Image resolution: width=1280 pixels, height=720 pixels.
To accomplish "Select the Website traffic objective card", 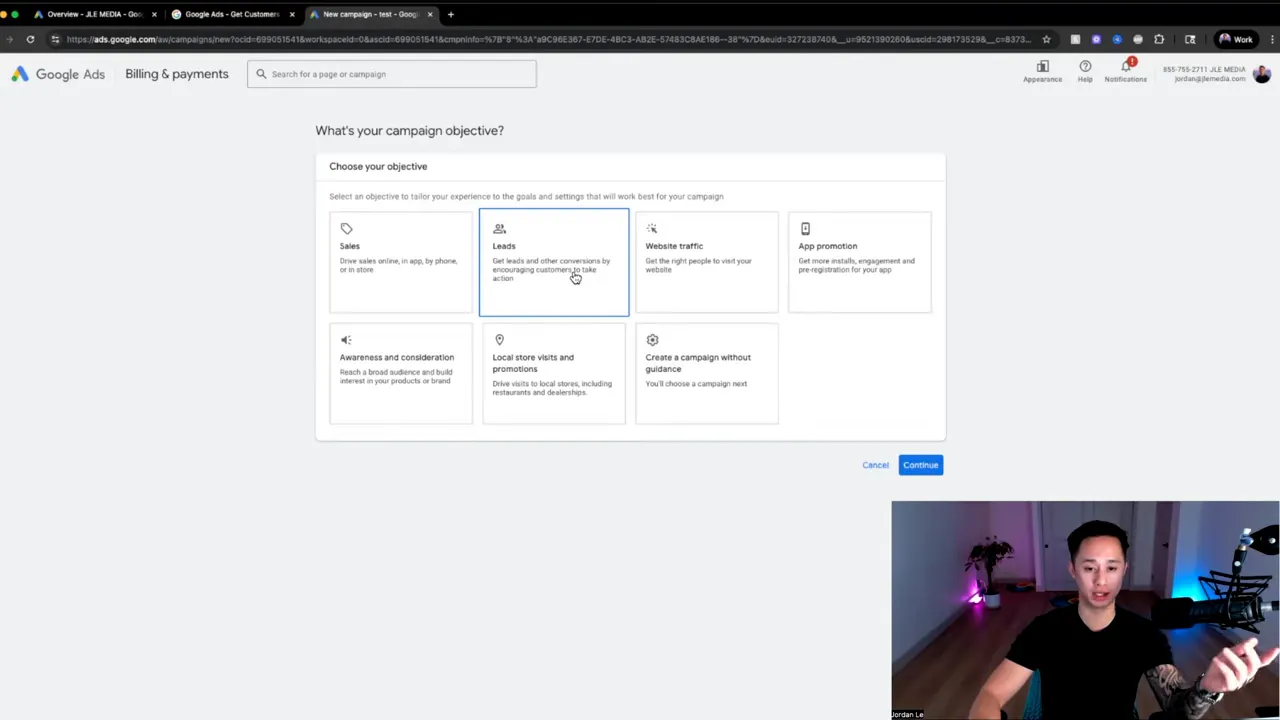I will pos(706,262).
